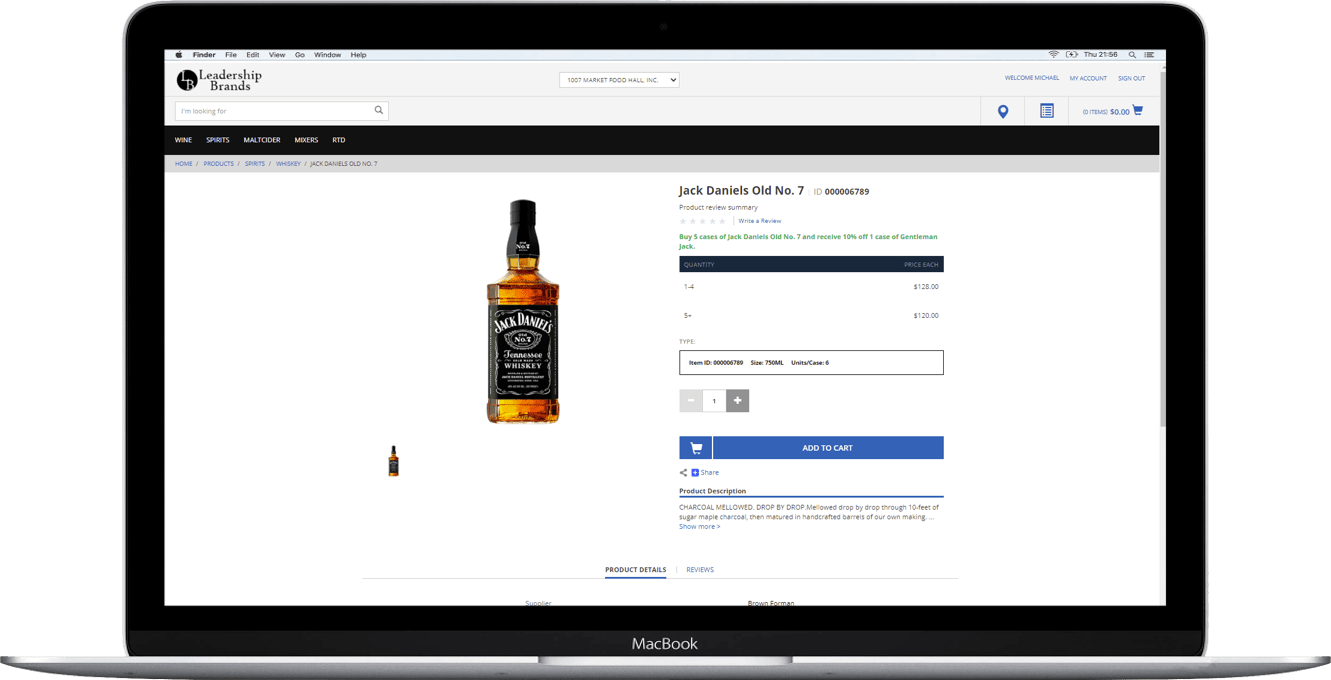Click the shopping cart icon in header
1331x680 pixels.
click(1138, 111)
